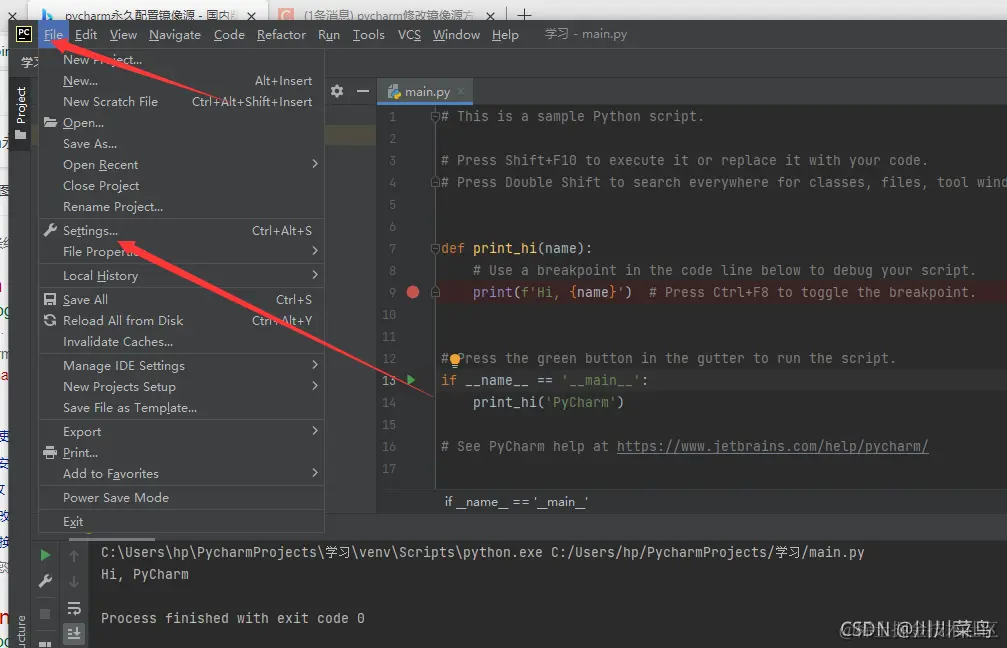This screenshot has width=1007, height=648.
Task: Collapse the print_hi function fold marker
Action: pos(435,249)
